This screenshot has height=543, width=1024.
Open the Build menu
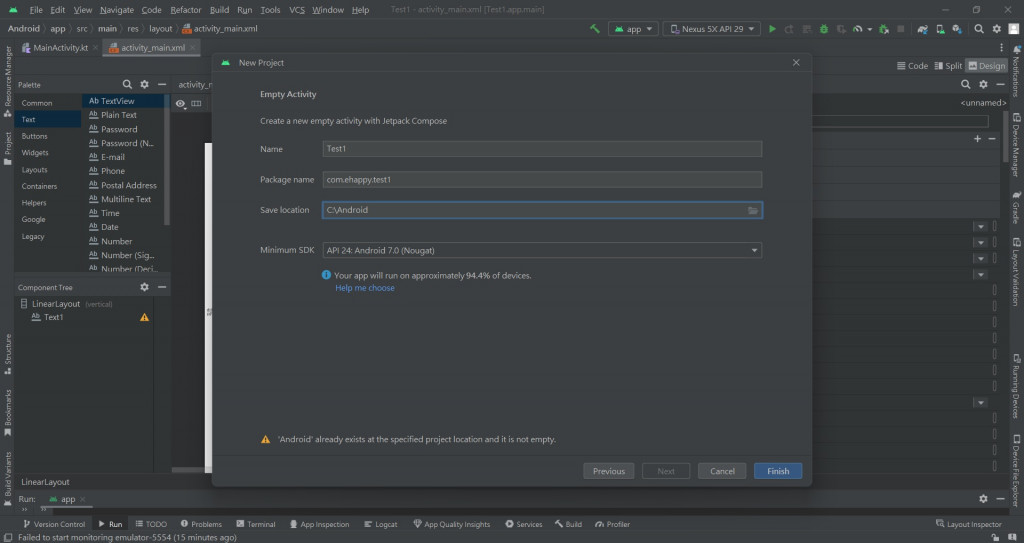coord(219,10)
